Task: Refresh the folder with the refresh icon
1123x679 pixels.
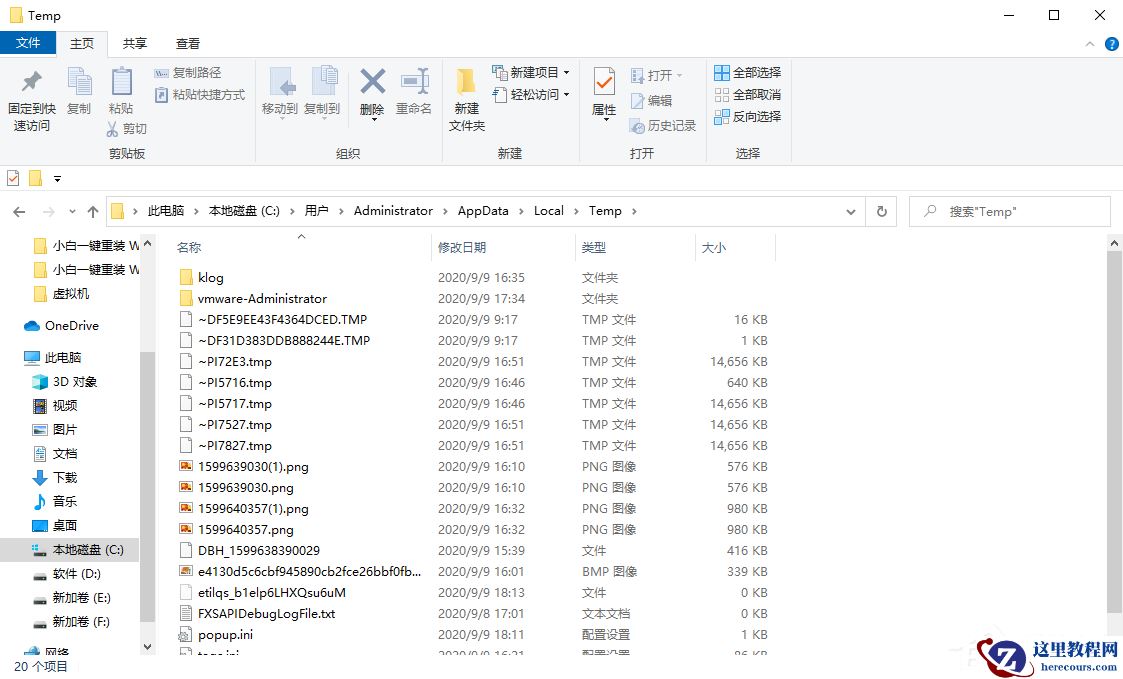Action: pos(881,211)
